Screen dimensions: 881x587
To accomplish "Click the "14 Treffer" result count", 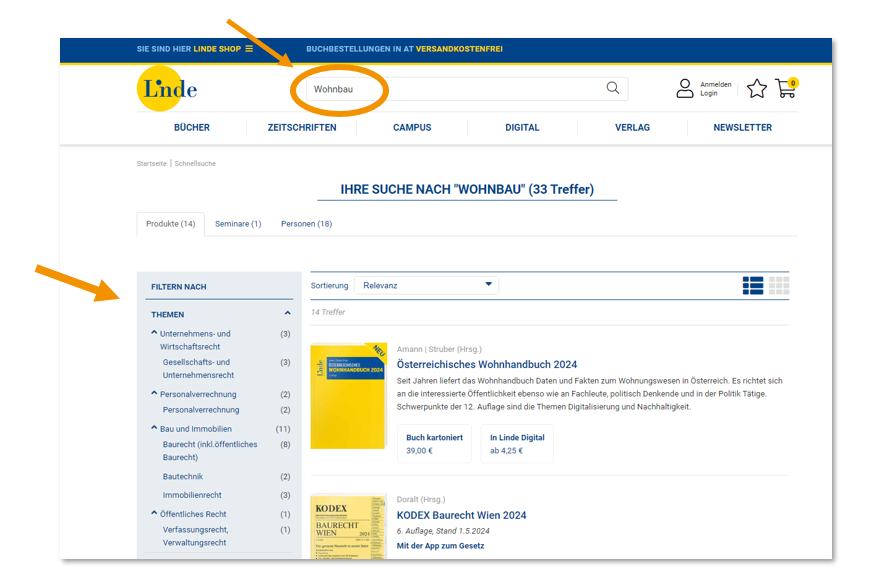I will click(x=328, y=312).
